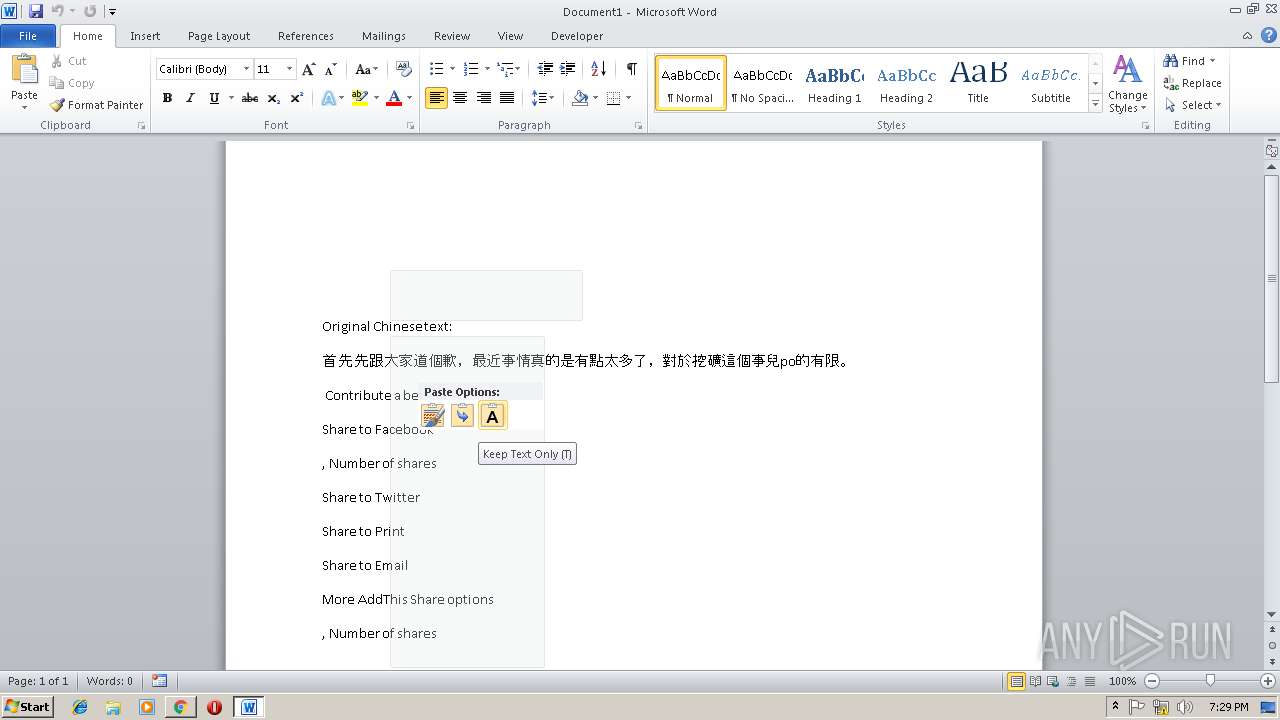The height and width of the screenshot is (720, 1280).
Task: Switch to the Mailings tab
Action: 384,35
